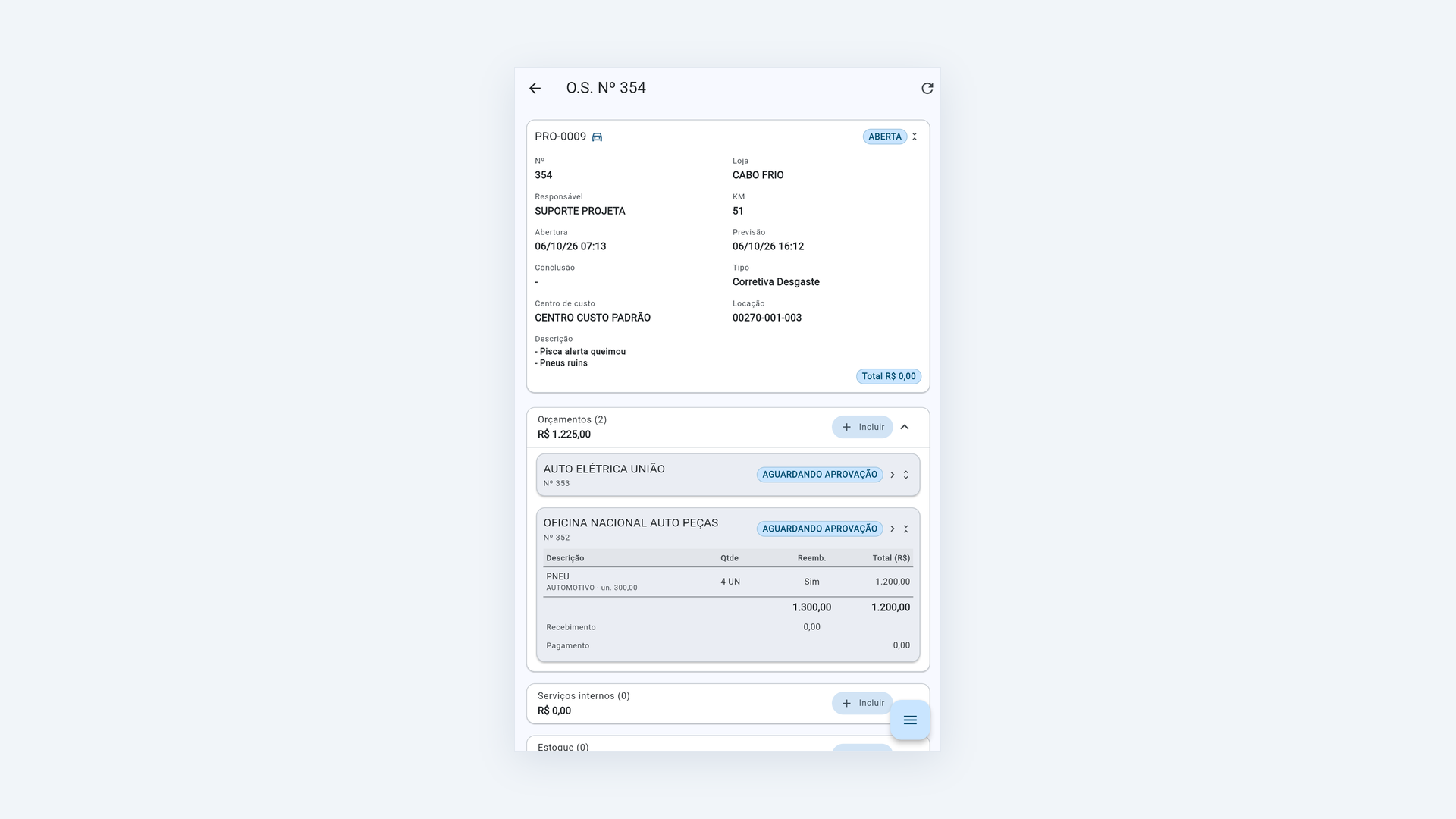Go back using the arrow icon
This screenshot has width=1456, height=819.
[535, 89]
